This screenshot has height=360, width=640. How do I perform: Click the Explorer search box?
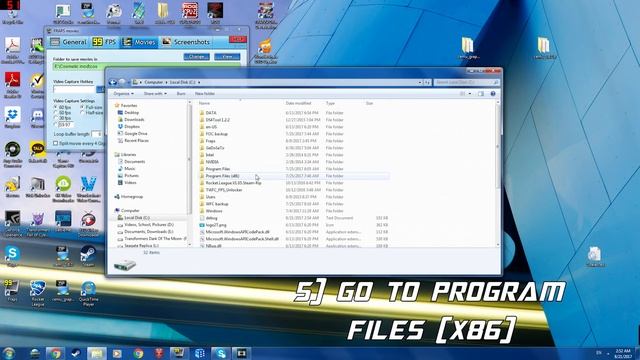466,82
